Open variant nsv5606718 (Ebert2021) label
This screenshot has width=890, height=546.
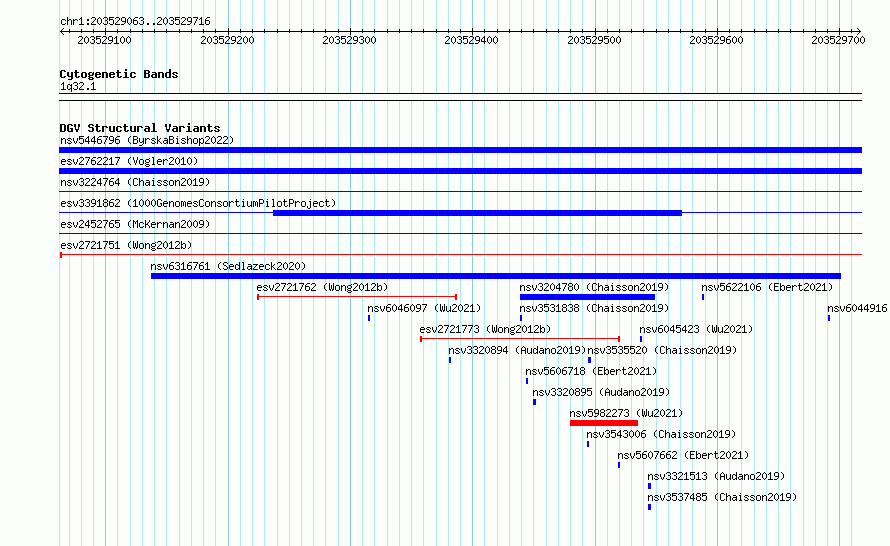591,371
